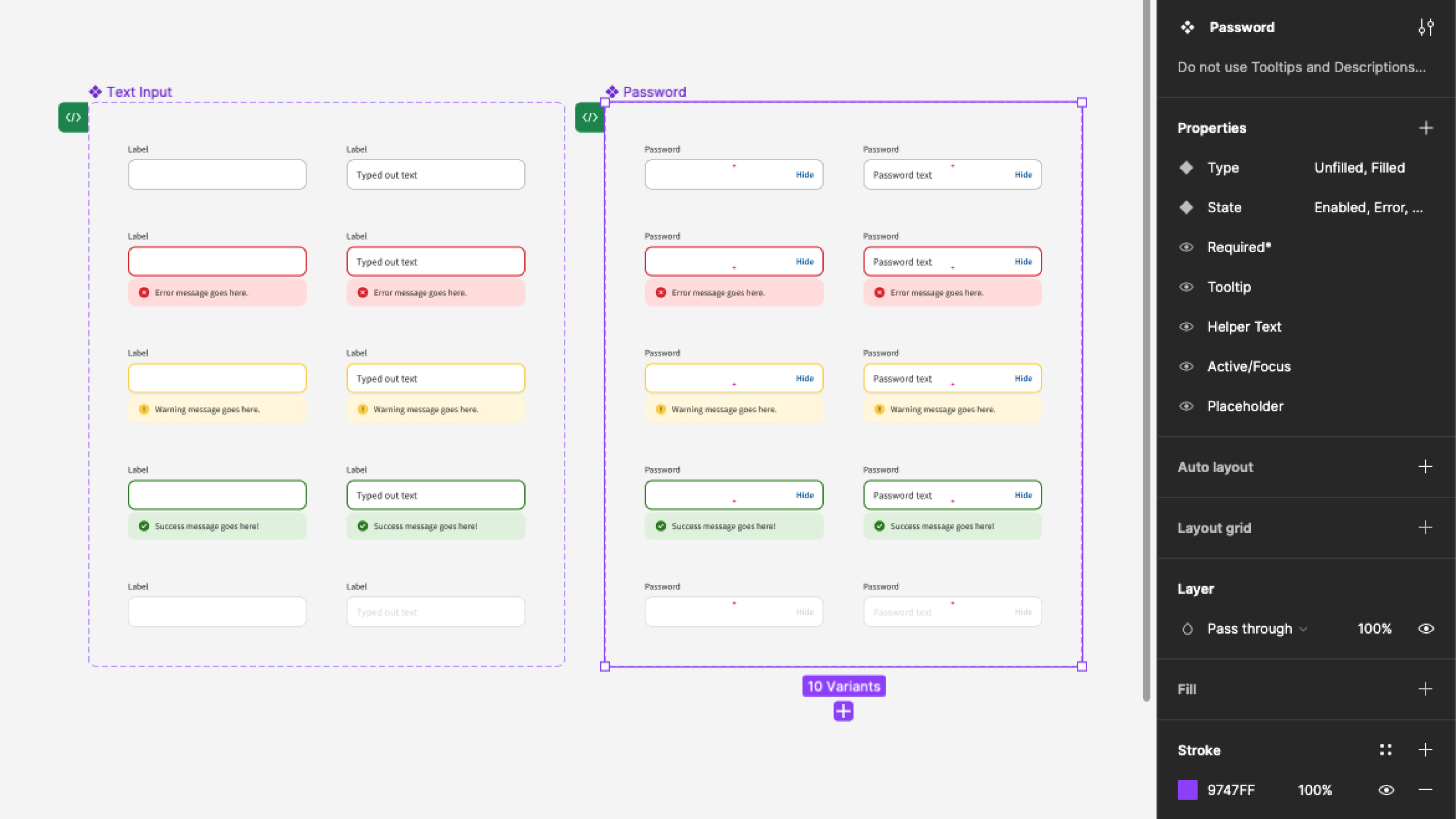The width and height of the screenshot is (1456, 819).
Task: Open stroke style options (four dots icon)
Action: pos(1385,749)
